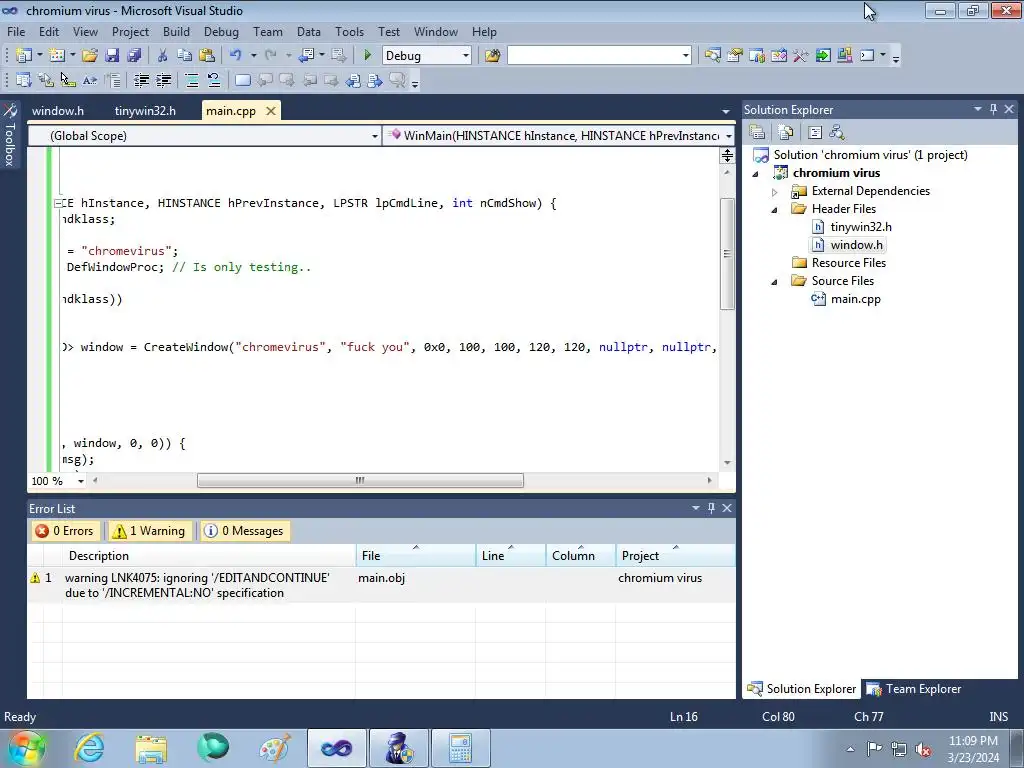1024x768 pixels.
Task: Undo the last edit via toolbar arrow
Action: tap(236, 56)
